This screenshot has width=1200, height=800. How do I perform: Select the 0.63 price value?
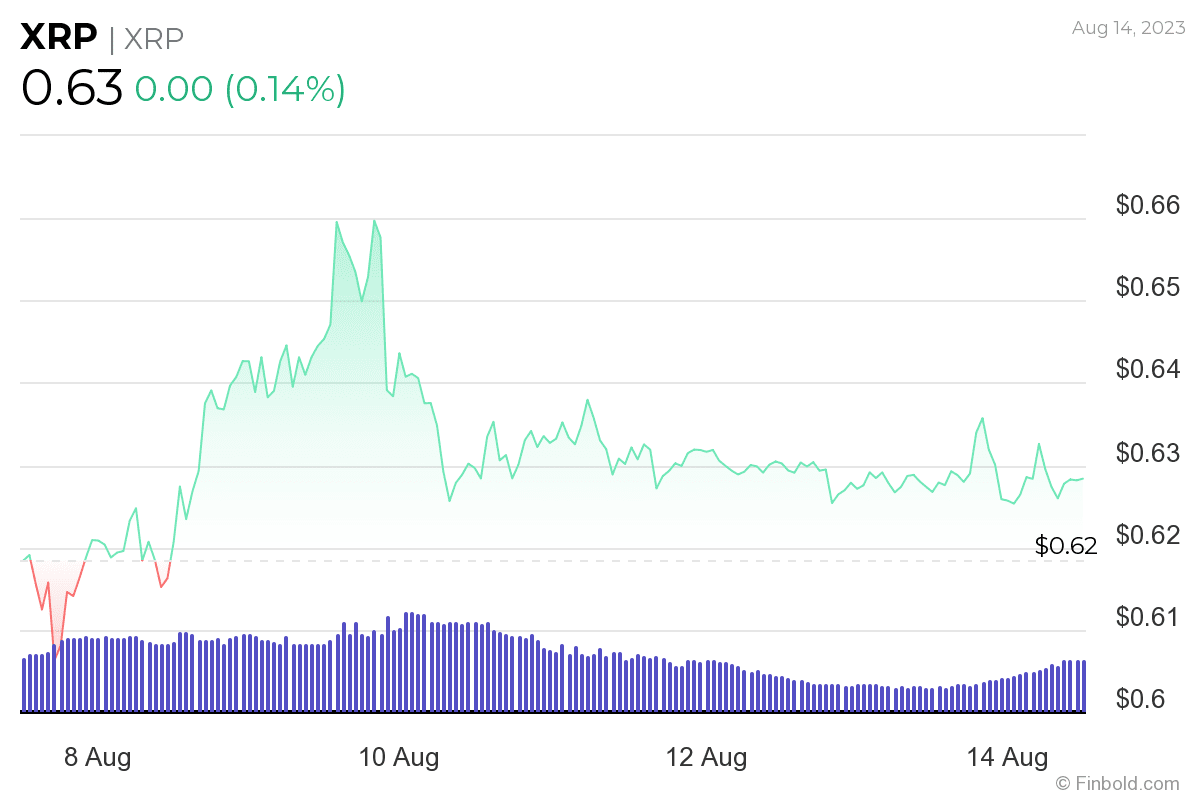click(70, 88)
